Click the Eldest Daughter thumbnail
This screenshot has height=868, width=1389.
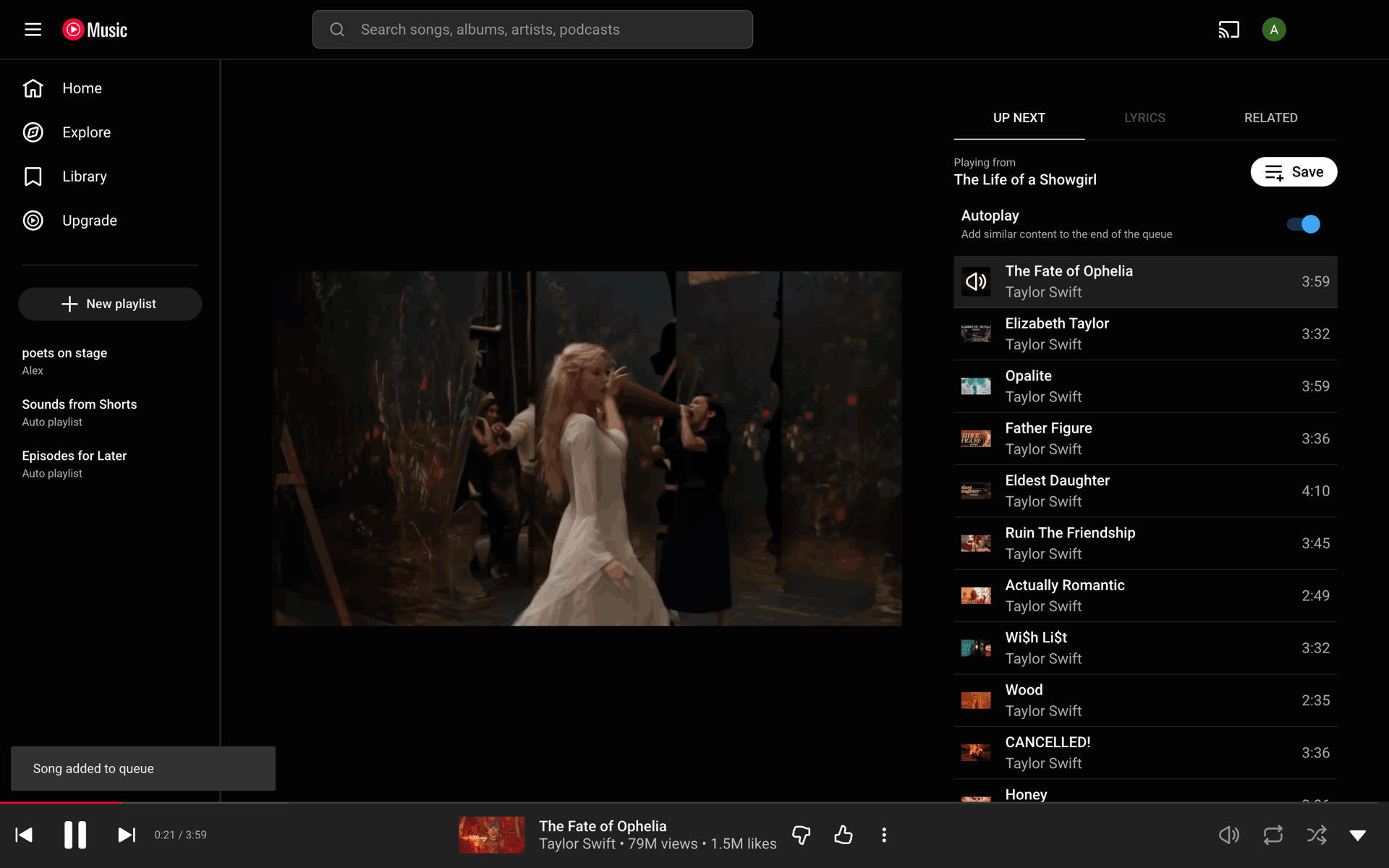(976, 490)
